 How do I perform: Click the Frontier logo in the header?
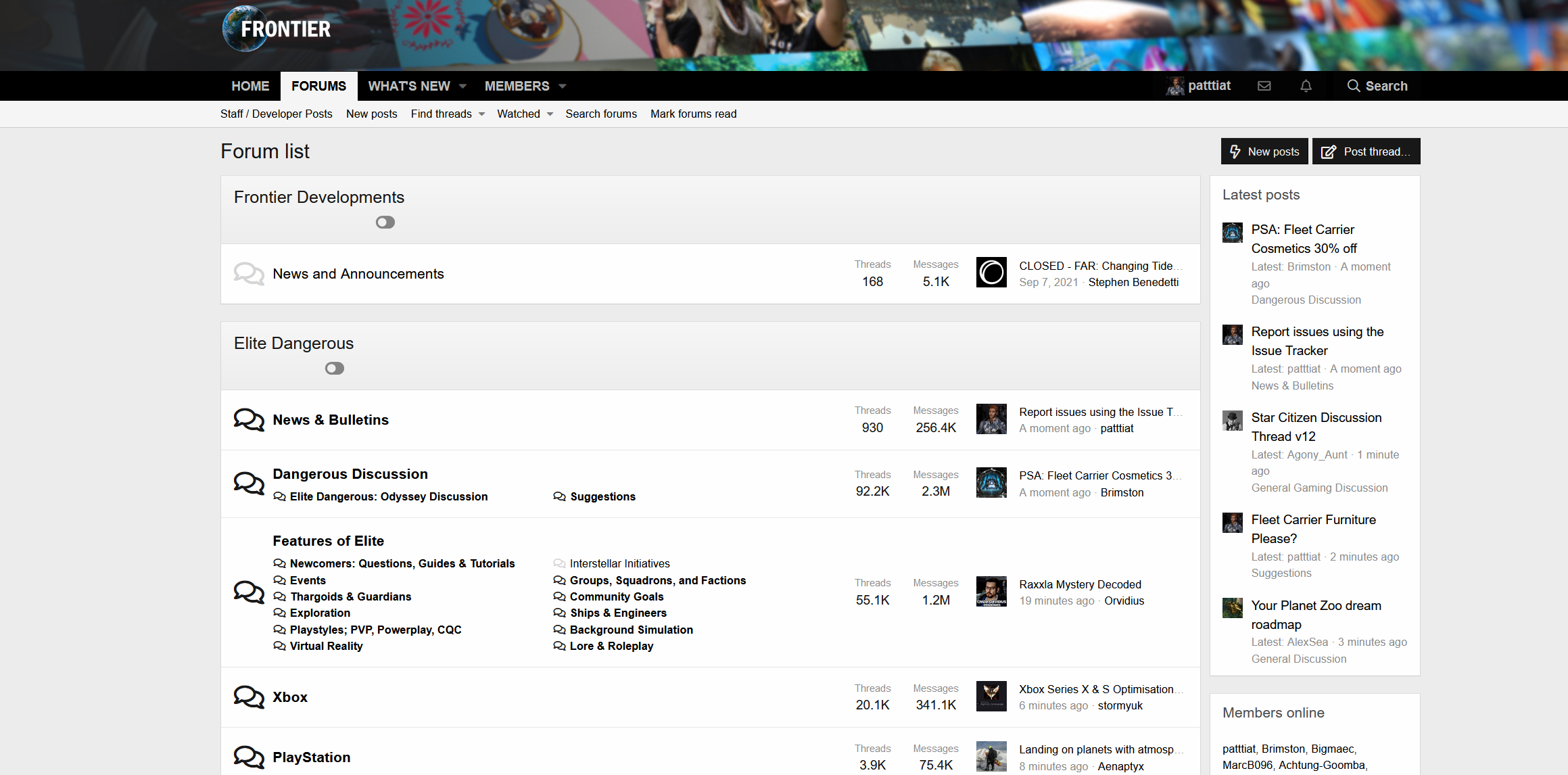(277, 28)
